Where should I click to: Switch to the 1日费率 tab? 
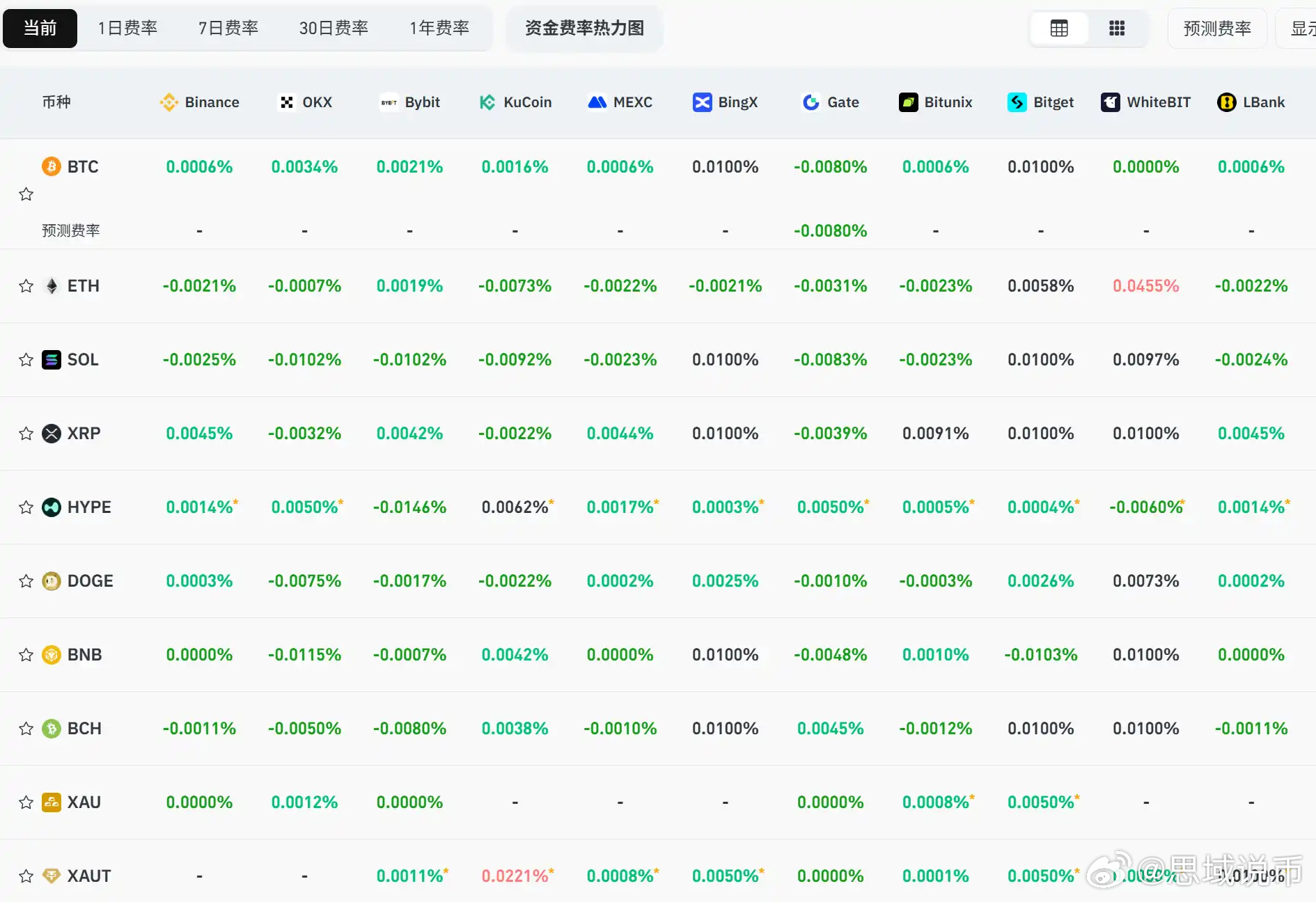point(128,28)
